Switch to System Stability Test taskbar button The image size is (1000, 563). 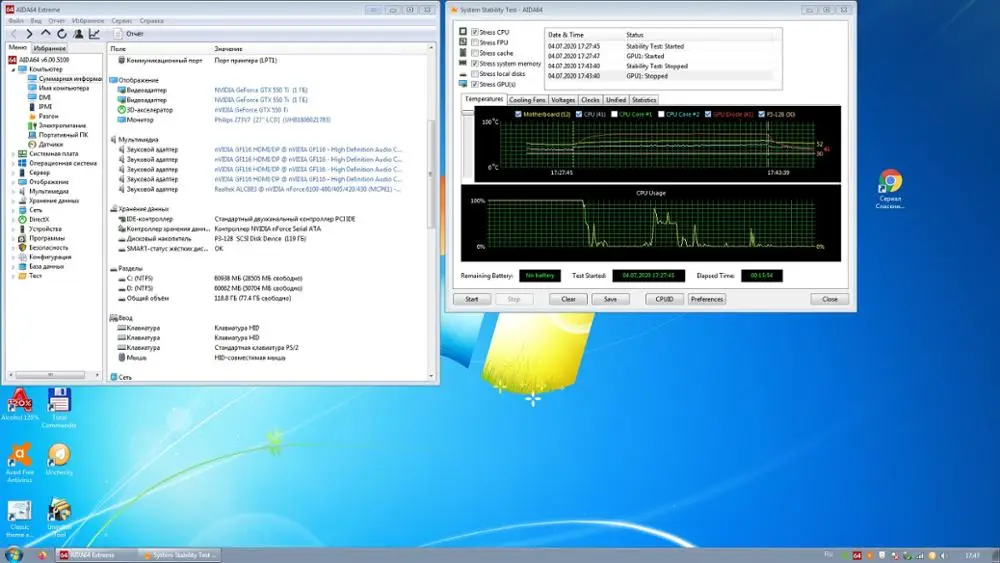coord(180,555)
